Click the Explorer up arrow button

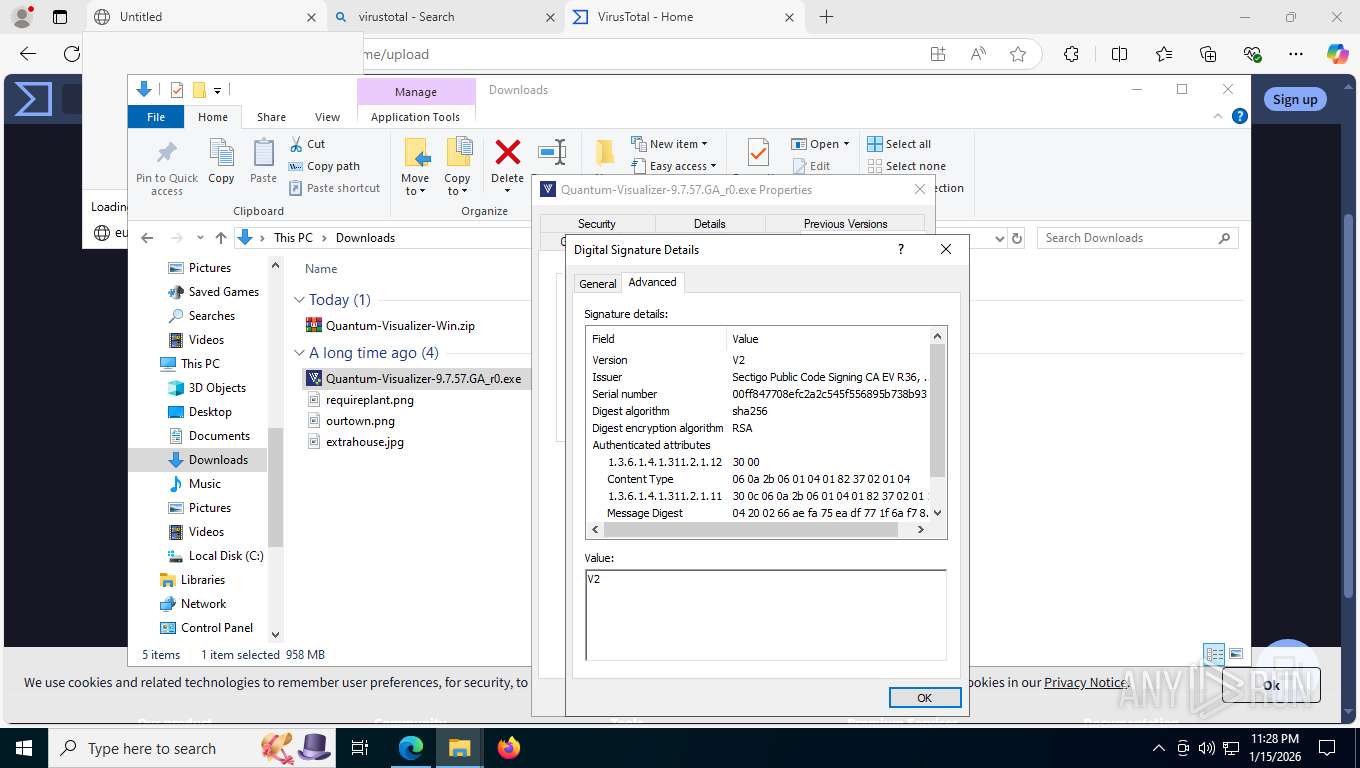[221, 238]
